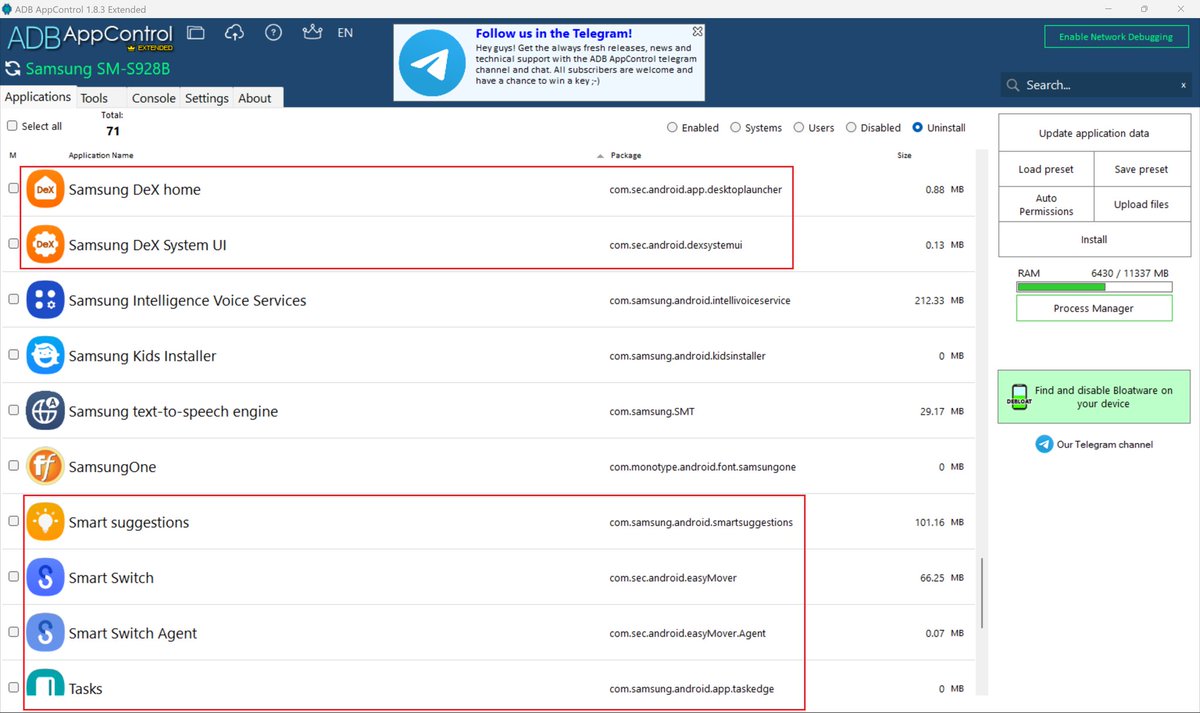
Task: Click the Follow us in the Telegram headline
Action: [x=554, y=33]
